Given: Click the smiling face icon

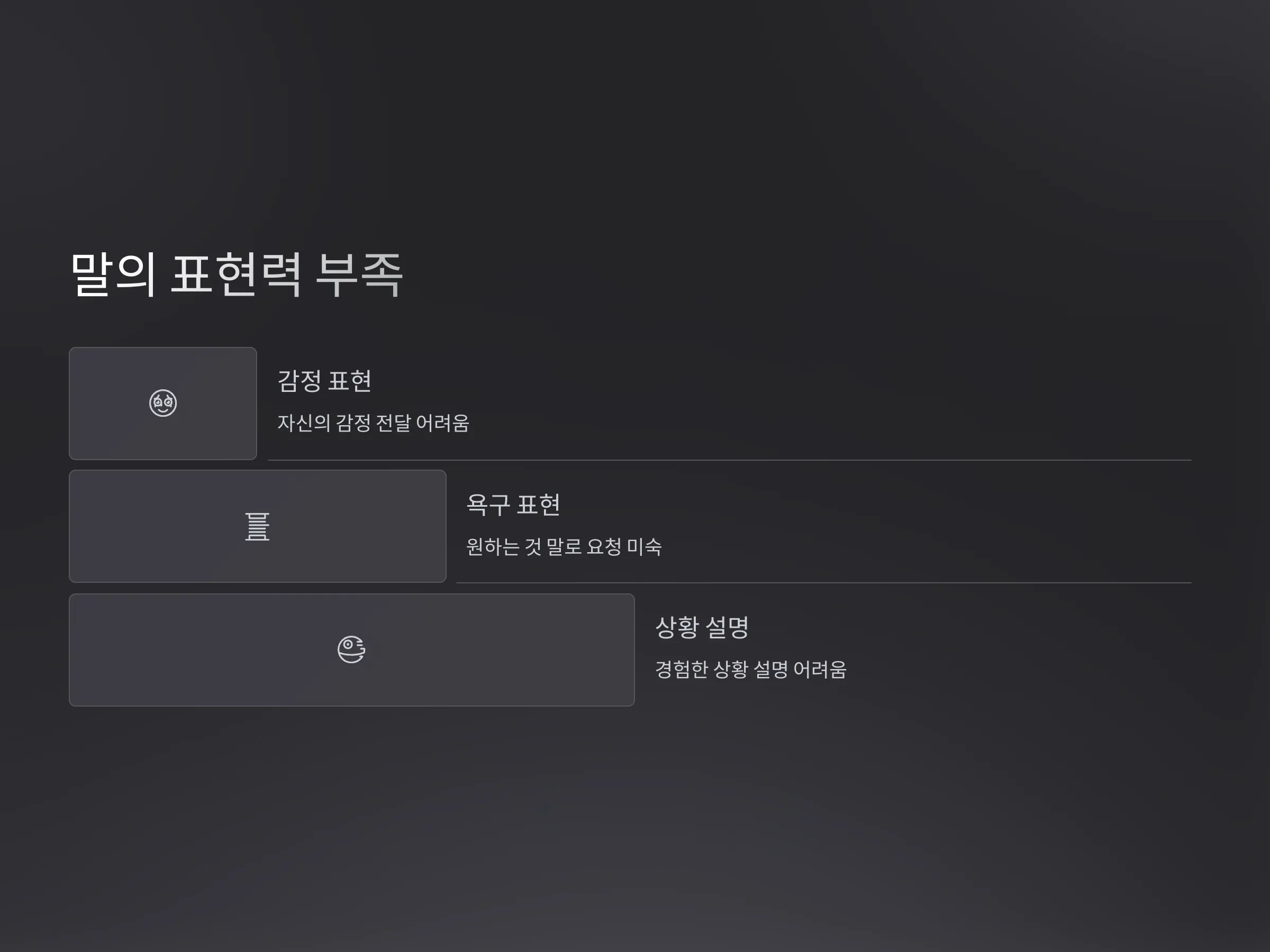Looking at the screenshot, I should [163, 403].
